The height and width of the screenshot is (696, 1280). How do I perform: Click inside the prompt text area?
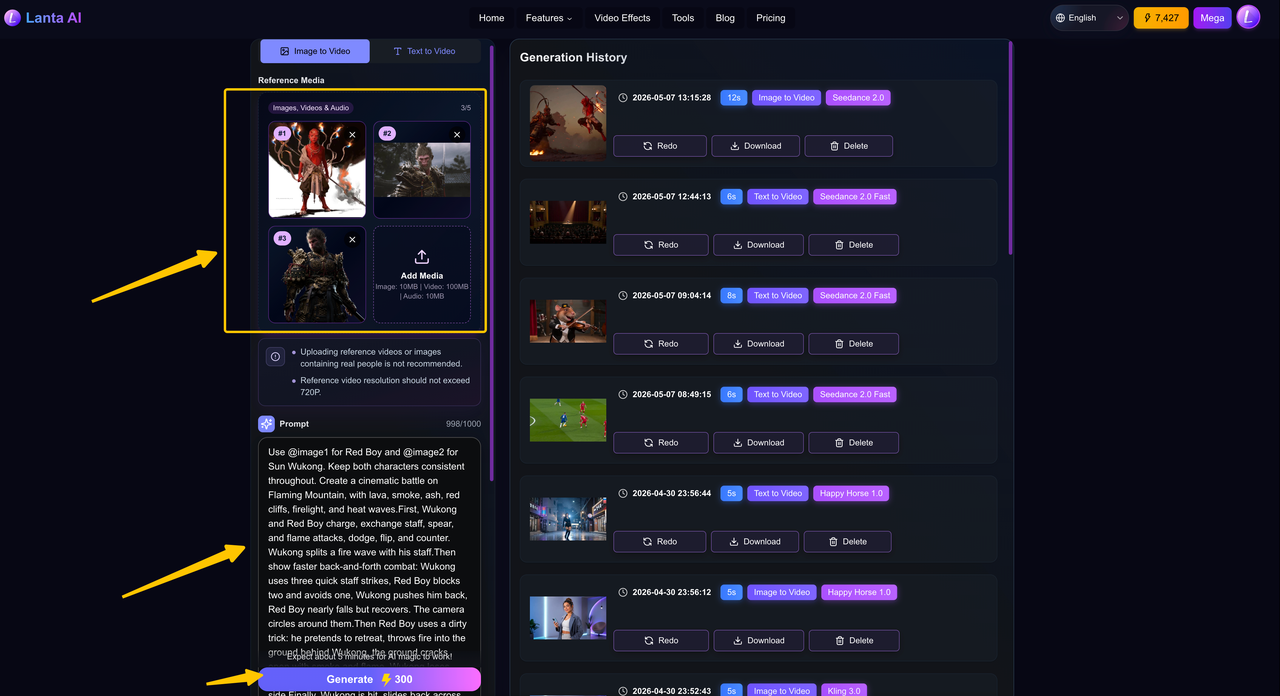[x=369, y=550]
